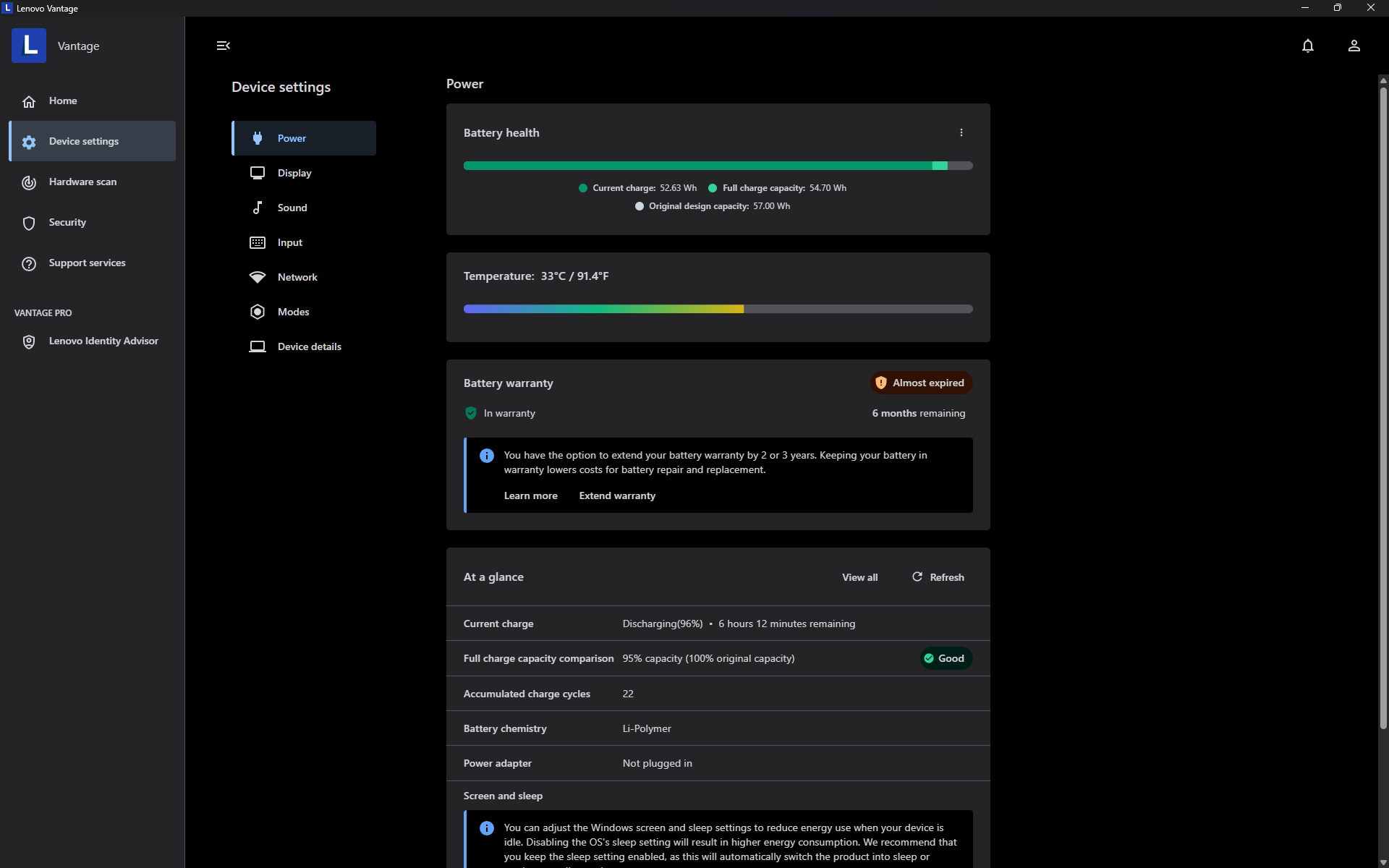Click the '6 months remaining' text

click(918, 413)
